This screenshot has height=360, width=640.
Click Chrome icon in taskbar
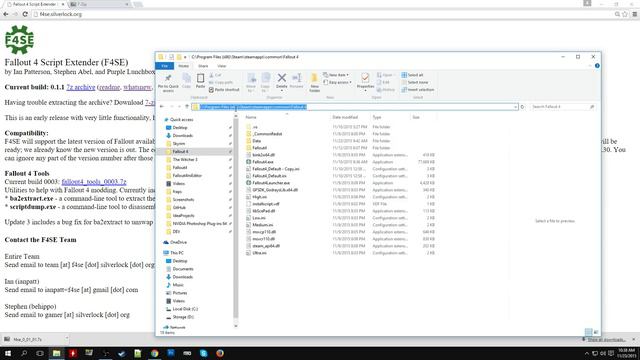[154, 353]
